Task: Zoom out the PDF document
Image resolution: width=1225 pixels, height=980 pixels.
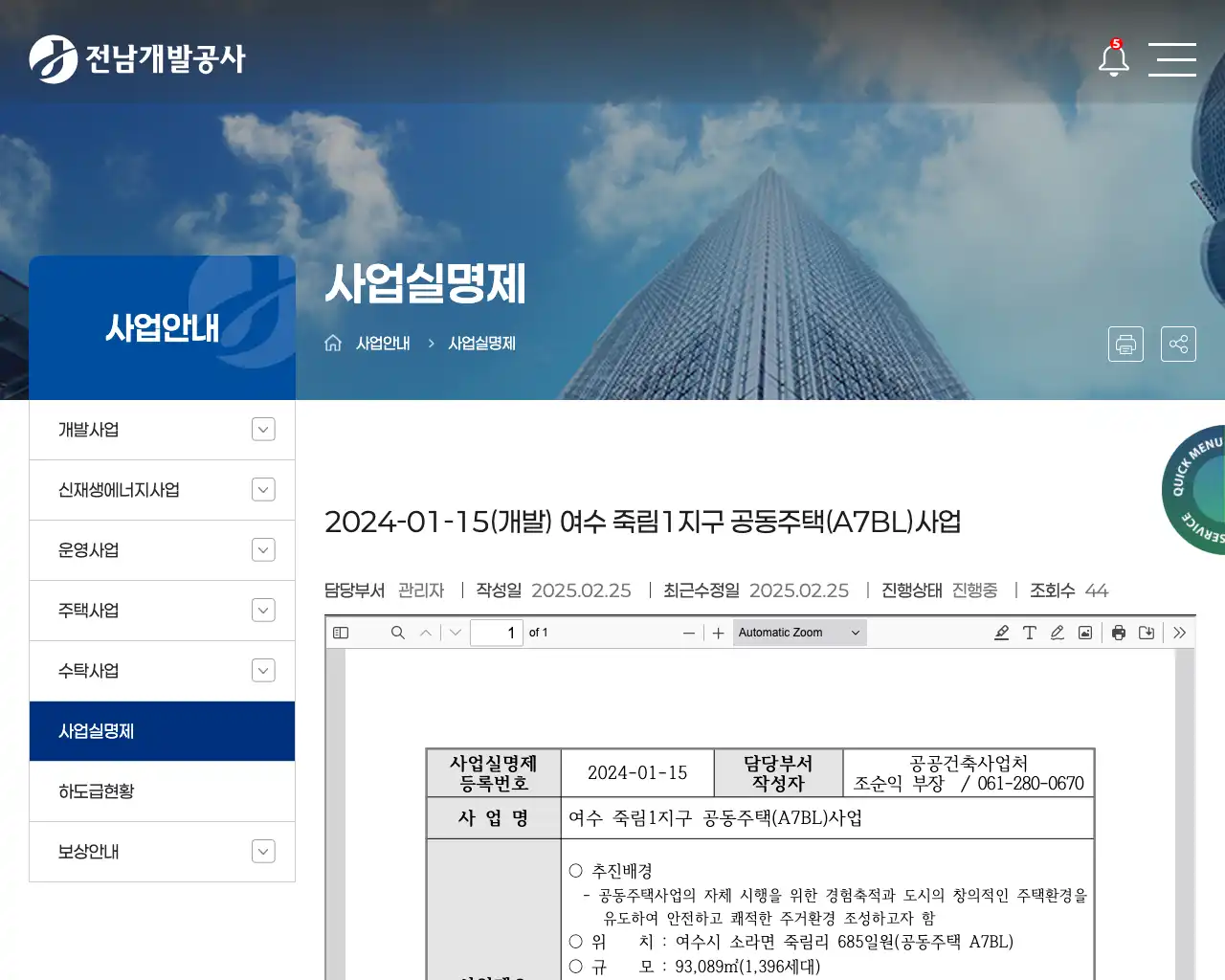Action: (x=689, y=633)
